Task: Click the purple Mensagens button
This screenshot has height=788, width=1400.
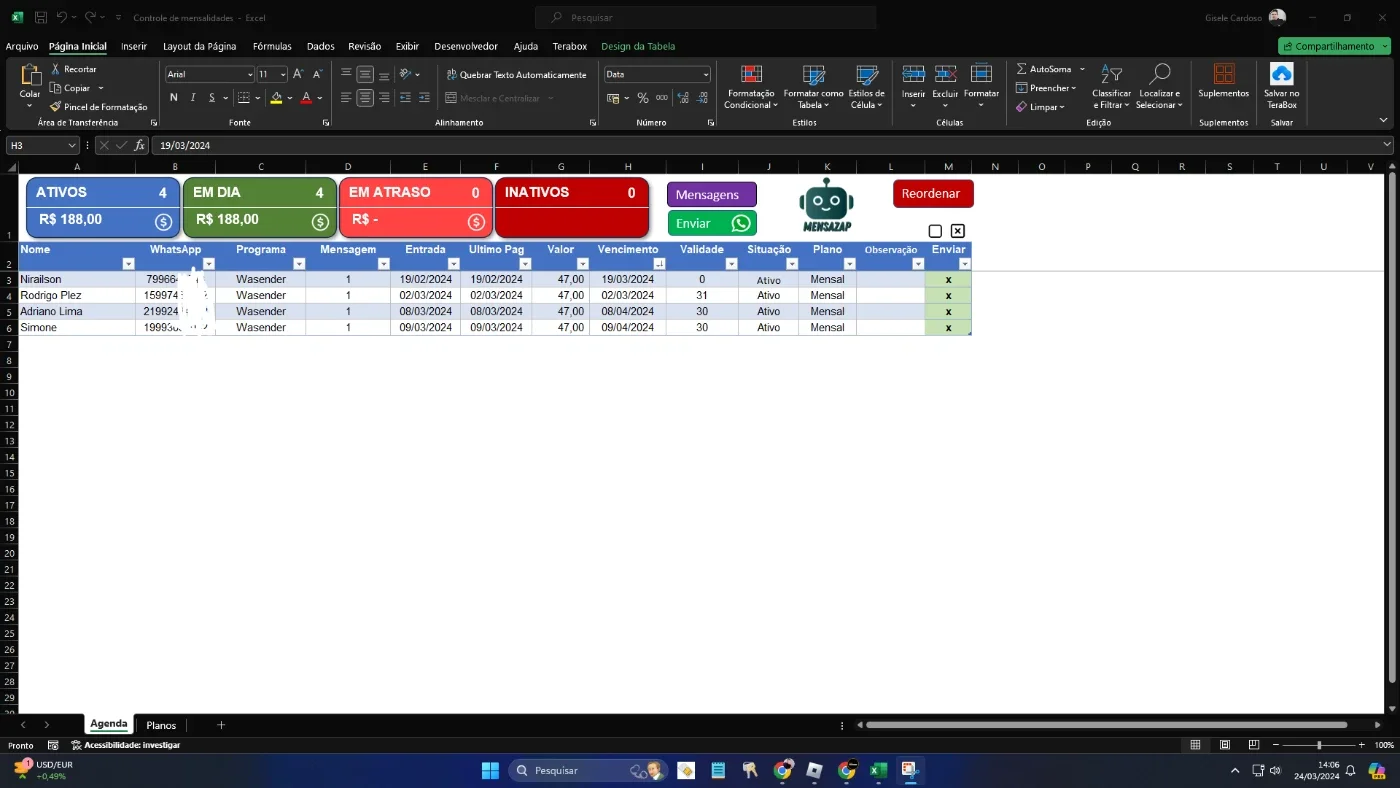Action: coord(712,195)
